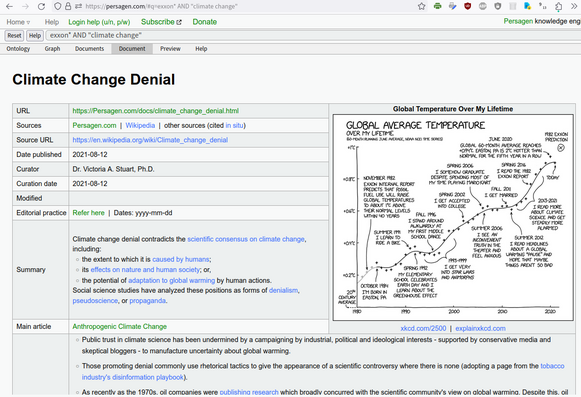
Task: Open the 'publishing research' link
Action: click(x=249, y=392)
